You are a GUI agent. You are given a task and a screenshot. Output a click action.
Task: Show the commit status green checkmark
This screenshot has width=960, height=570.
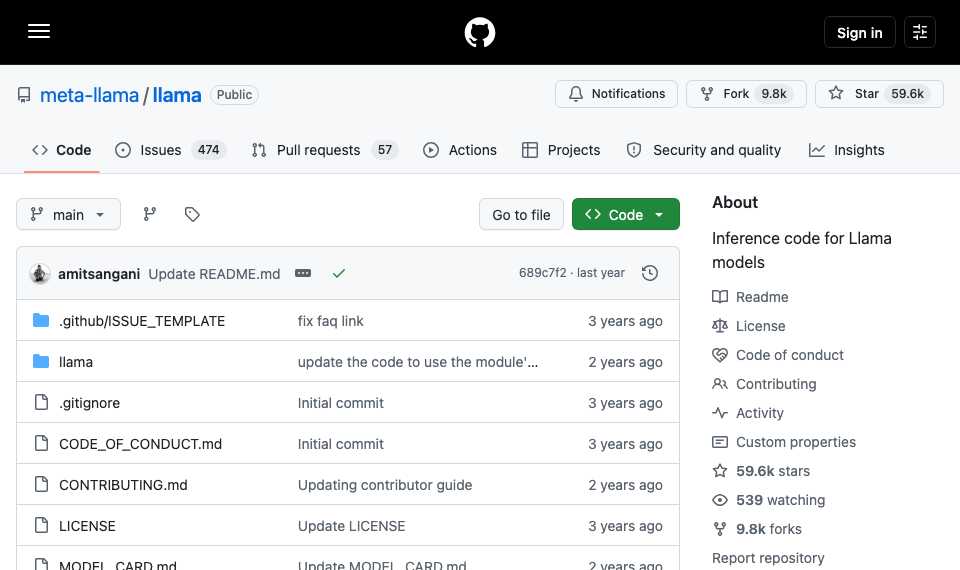pos(339,273)
